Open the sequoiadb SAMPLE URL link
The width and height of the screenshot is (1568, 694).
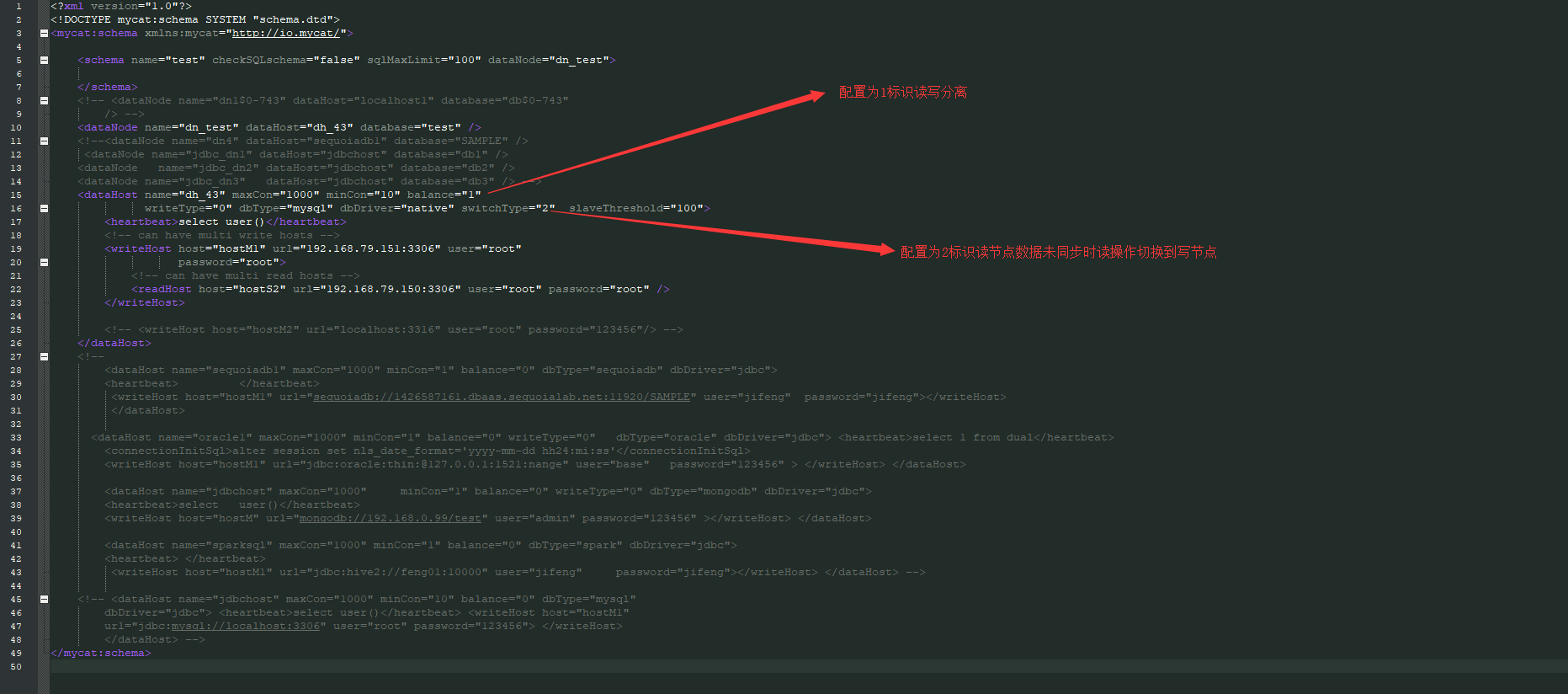502,398
